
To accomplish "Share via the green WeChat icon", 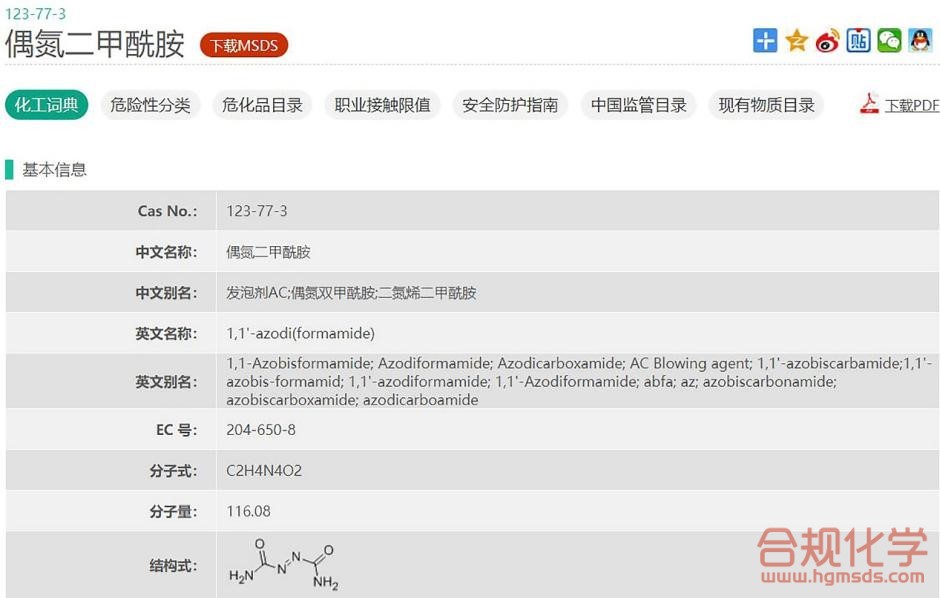I will pyautogui.click(x=889, y=41).
